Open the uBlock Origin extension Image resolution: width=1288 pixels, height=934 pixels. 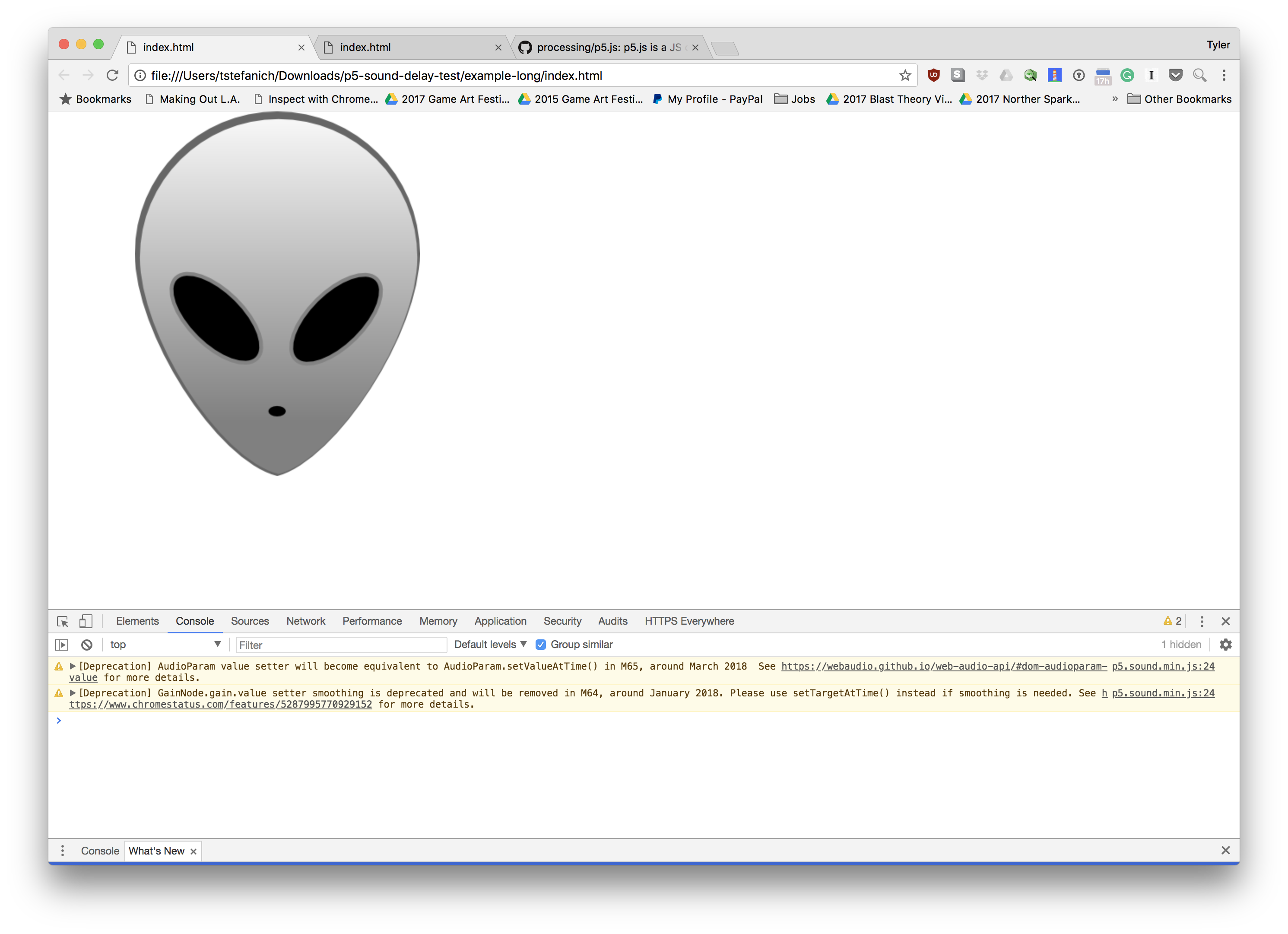934,75
